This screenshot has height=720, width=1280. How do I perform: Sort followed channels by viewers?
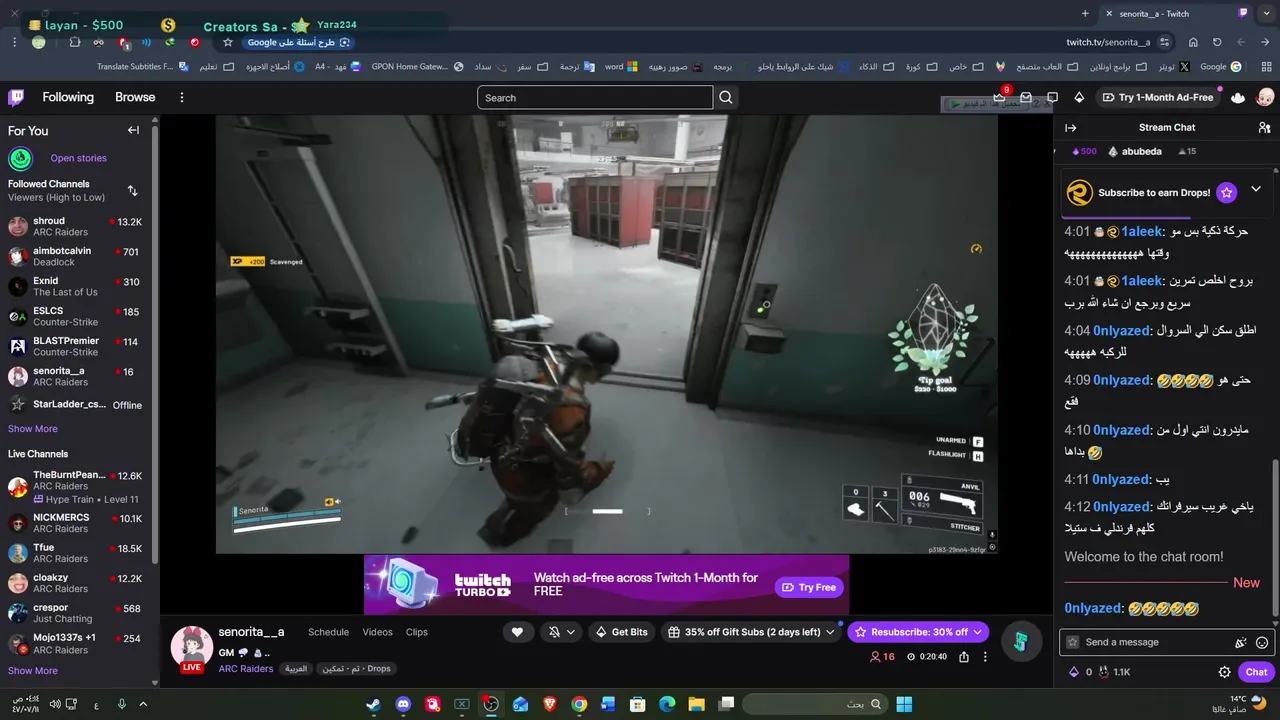[132, 190]
